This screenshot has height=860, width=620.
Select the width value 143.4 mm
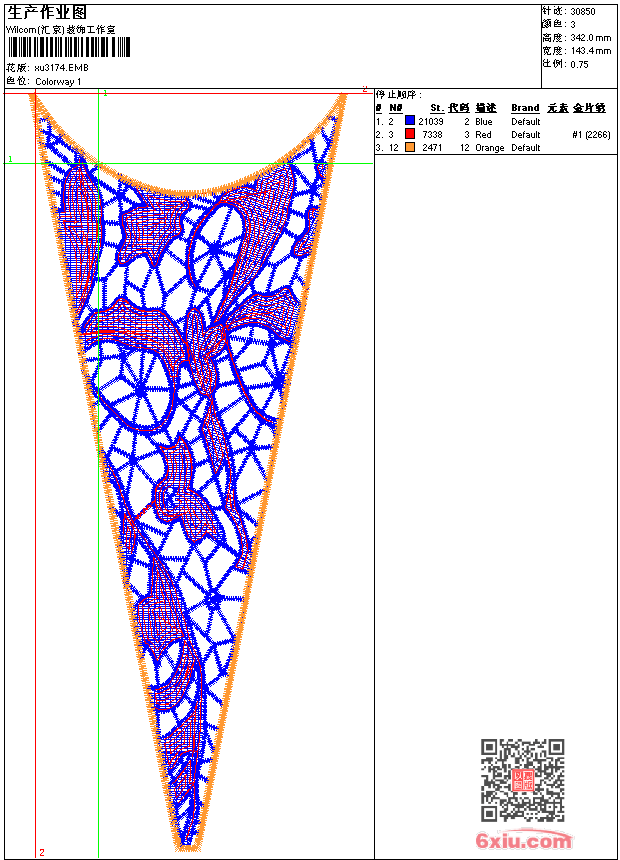[591, 51]
